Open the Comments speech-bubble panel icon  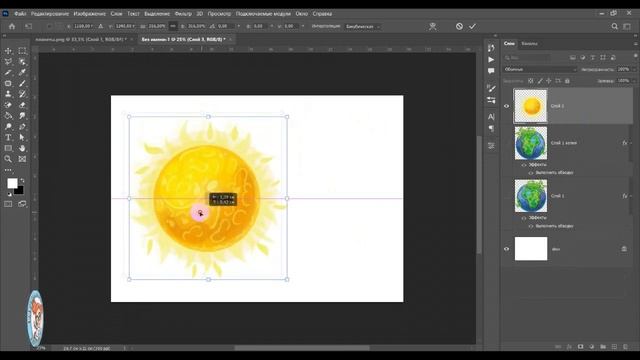pos(491,71)
